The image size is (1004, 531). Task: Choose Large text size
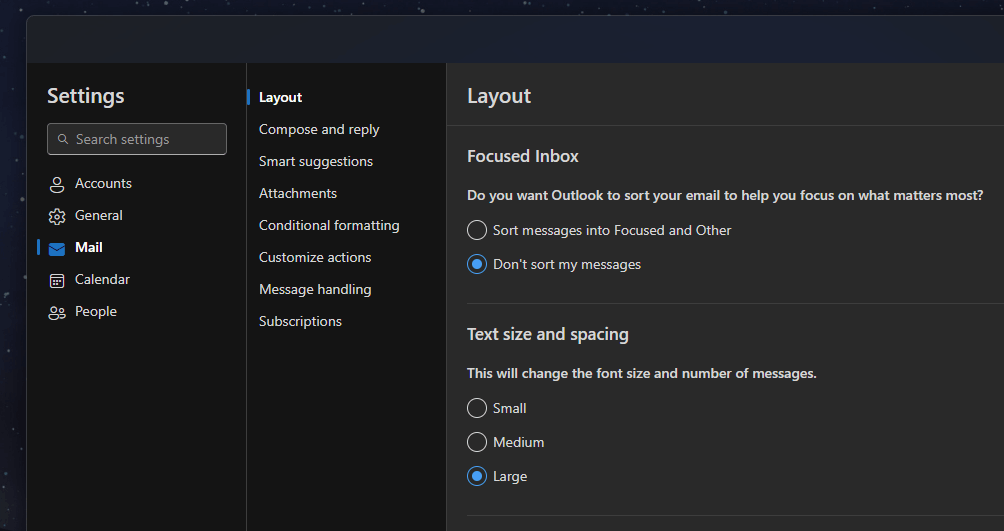click(x=477, y=477)
